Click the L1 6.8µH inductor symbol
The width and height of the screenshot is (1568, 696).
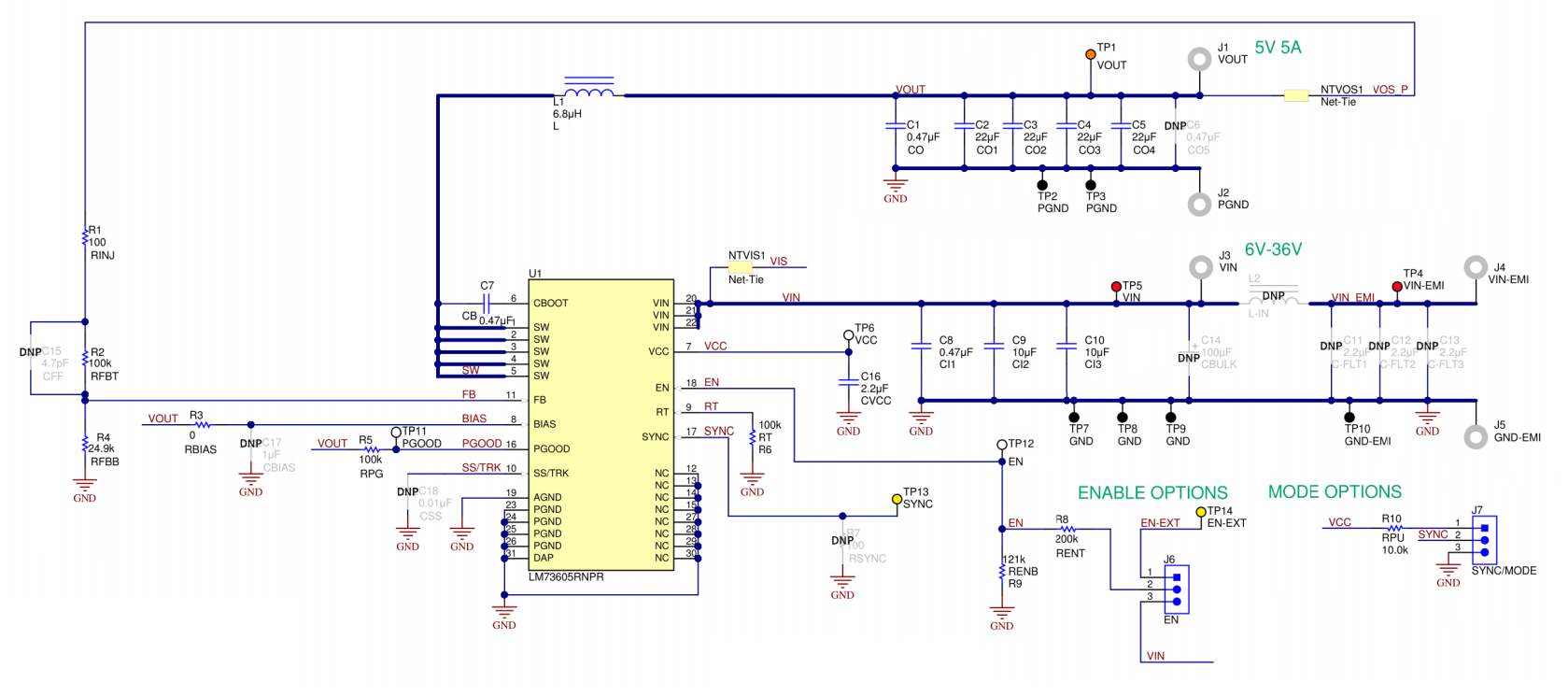pos(589,91)
